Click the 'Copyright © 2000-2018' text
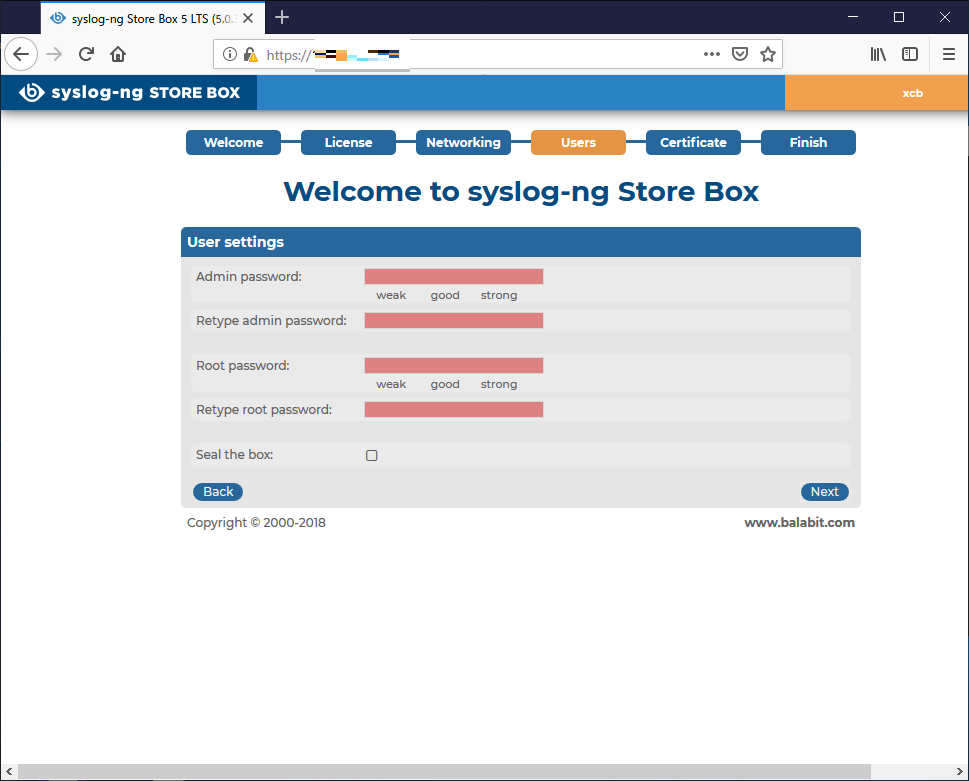Viewport: 969px width, 781px height. pyautogui.click(x=256, y=523)
